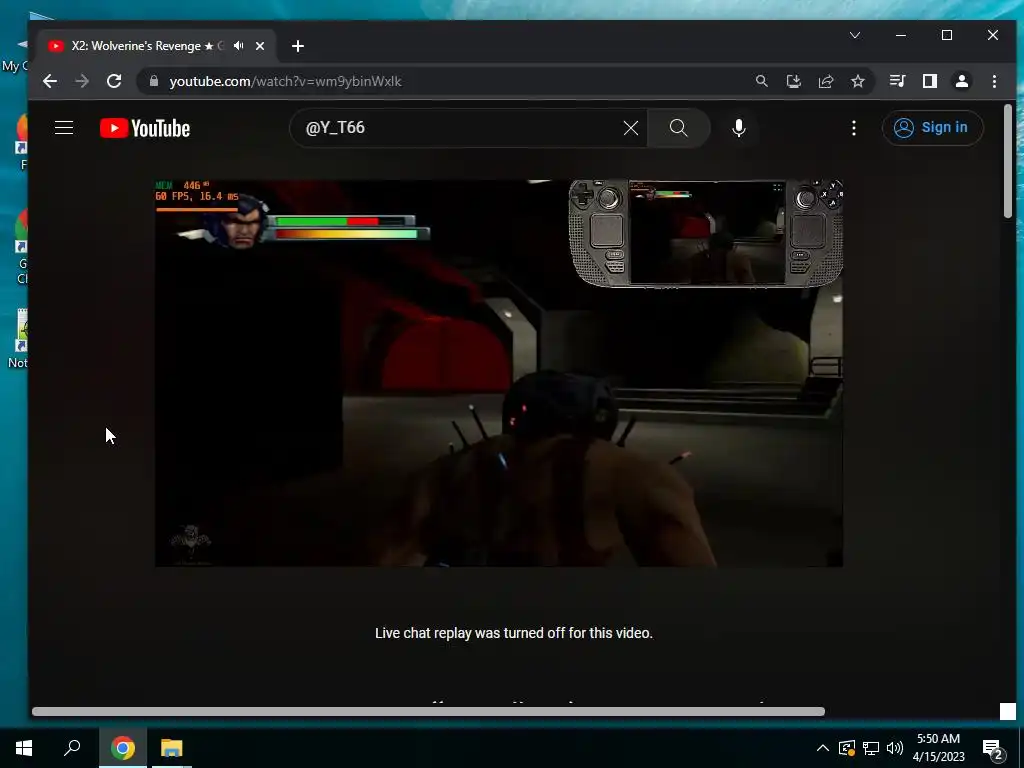The height and width of the screenshot is (768, 1024).
Task: Open Chrome three-dot menu
Action: coord(994,81)
